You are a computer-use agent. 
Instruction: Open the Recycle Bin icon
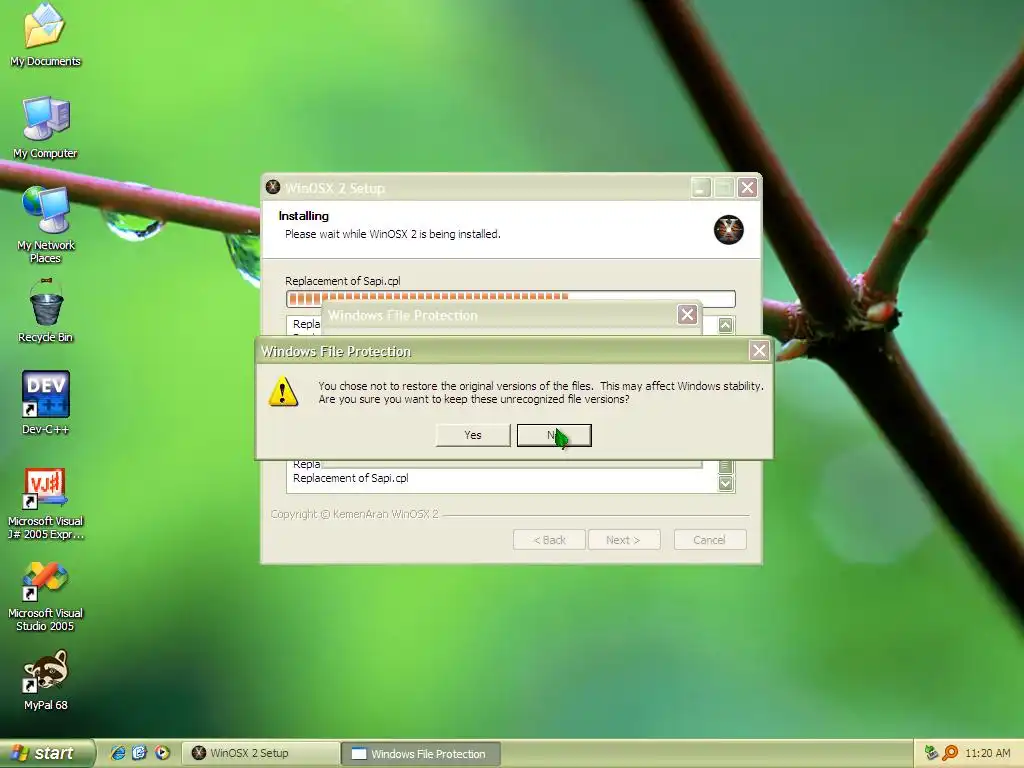tap(45, 312)
